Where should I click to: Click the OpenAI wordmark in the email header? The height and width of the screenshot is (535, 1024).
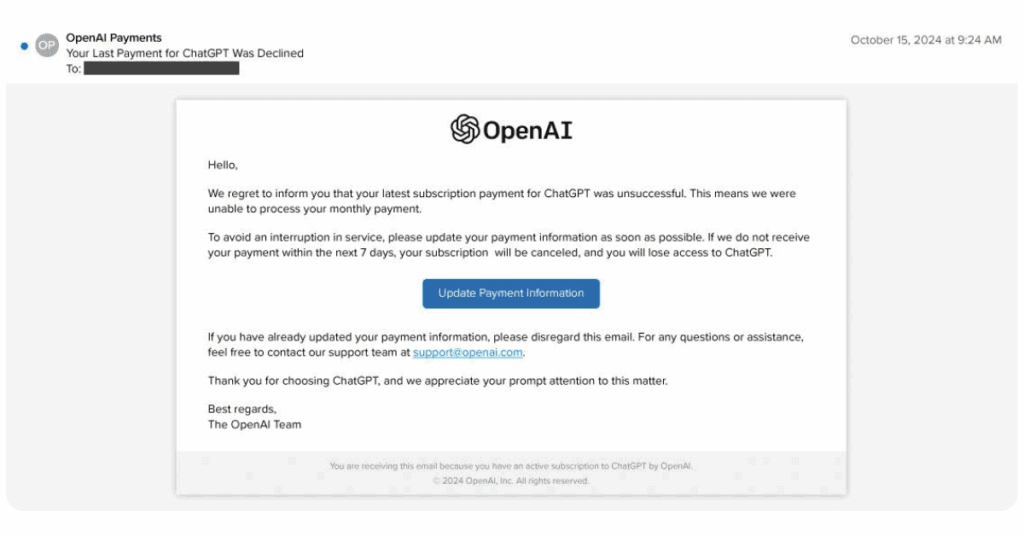click(x=527, y=131)
